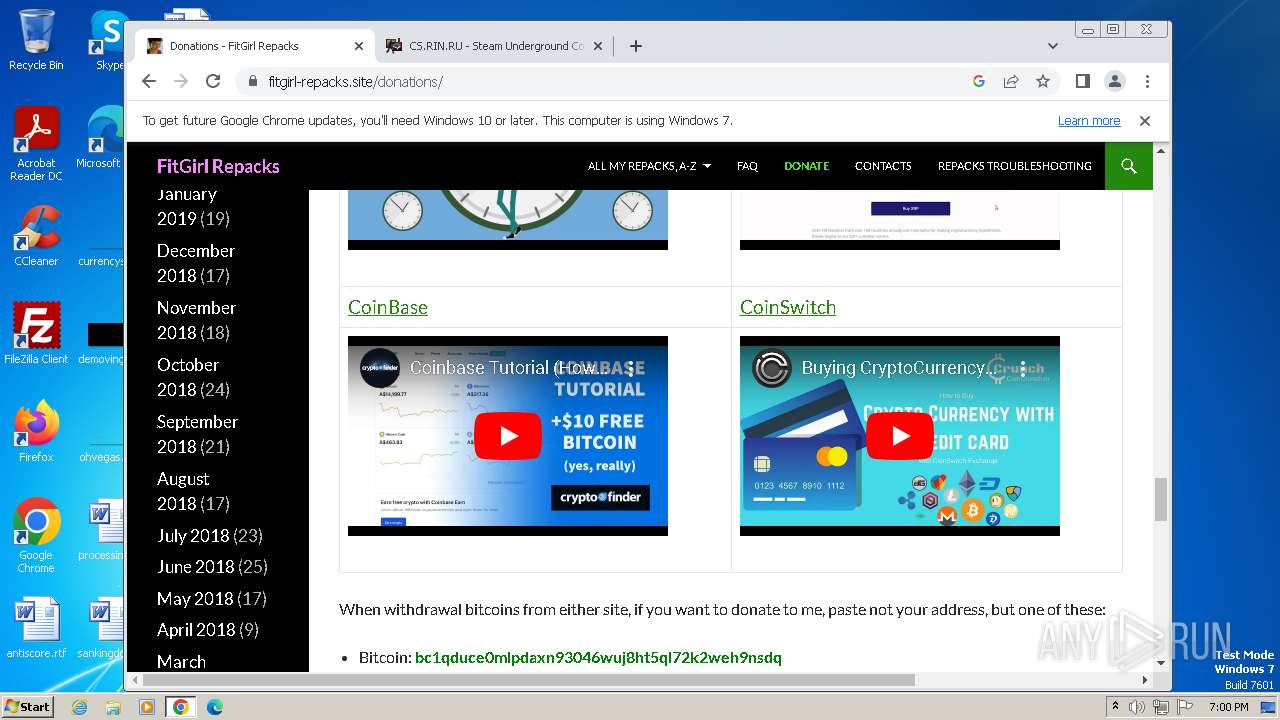The image size is (1280, 720).
Task: Open Internet Explorer from taskbar
Action: 80,707
